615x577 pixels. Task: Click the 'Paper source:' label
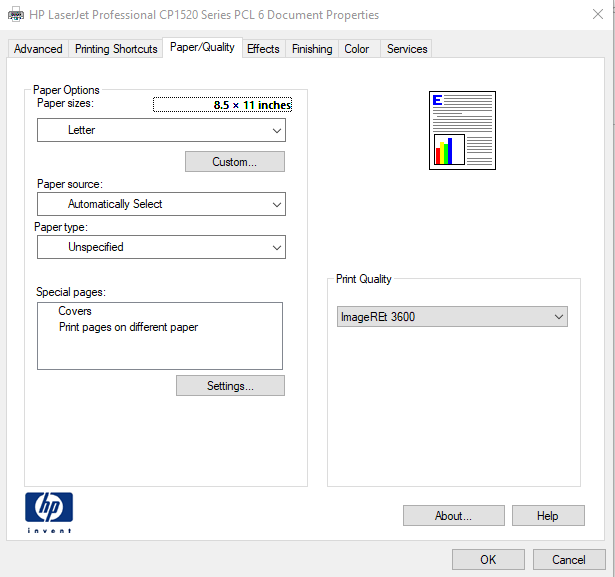pyautogui.click(x=70, y=184)
